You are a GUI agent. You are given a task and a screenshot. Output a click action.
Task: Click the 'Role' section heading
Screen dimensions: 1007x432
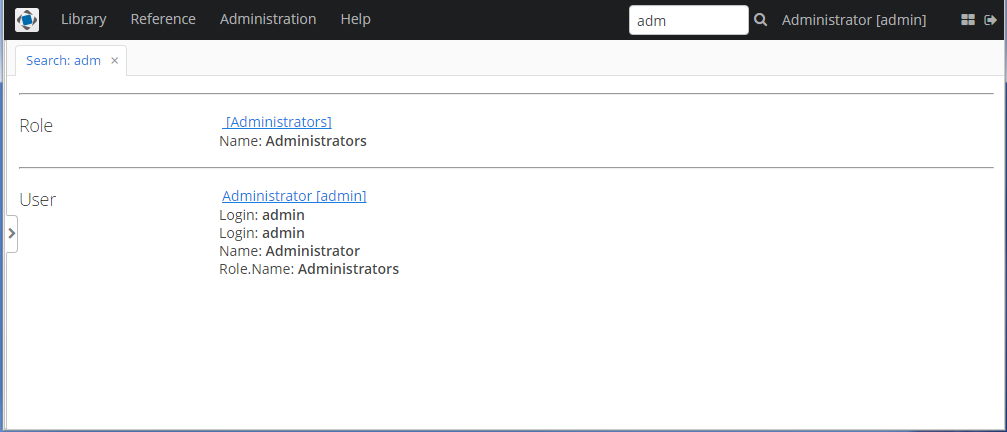[36, 126]
